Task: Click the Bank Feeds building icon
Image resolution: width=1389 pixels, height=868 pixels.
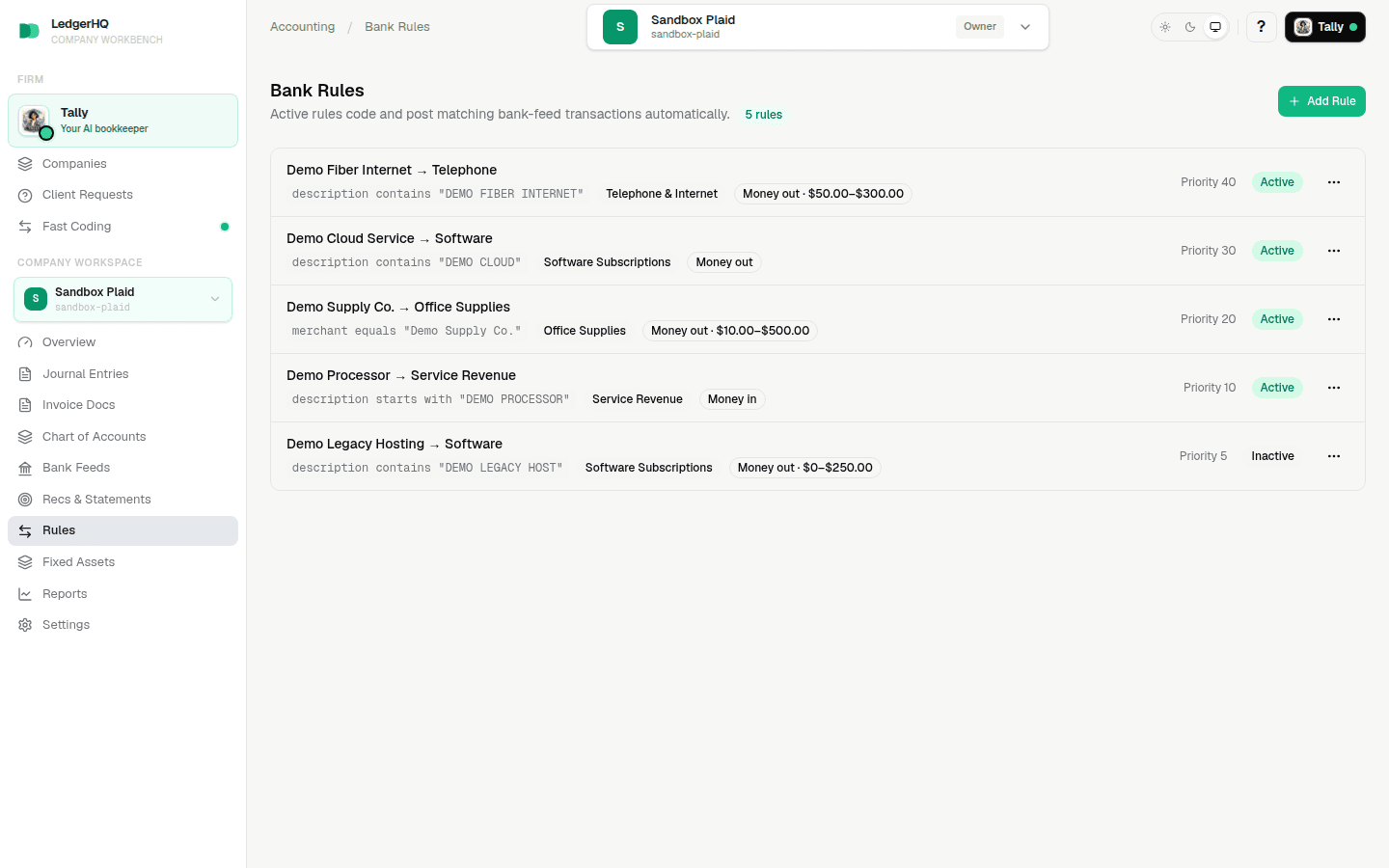Action: click(x=25, y=468)
